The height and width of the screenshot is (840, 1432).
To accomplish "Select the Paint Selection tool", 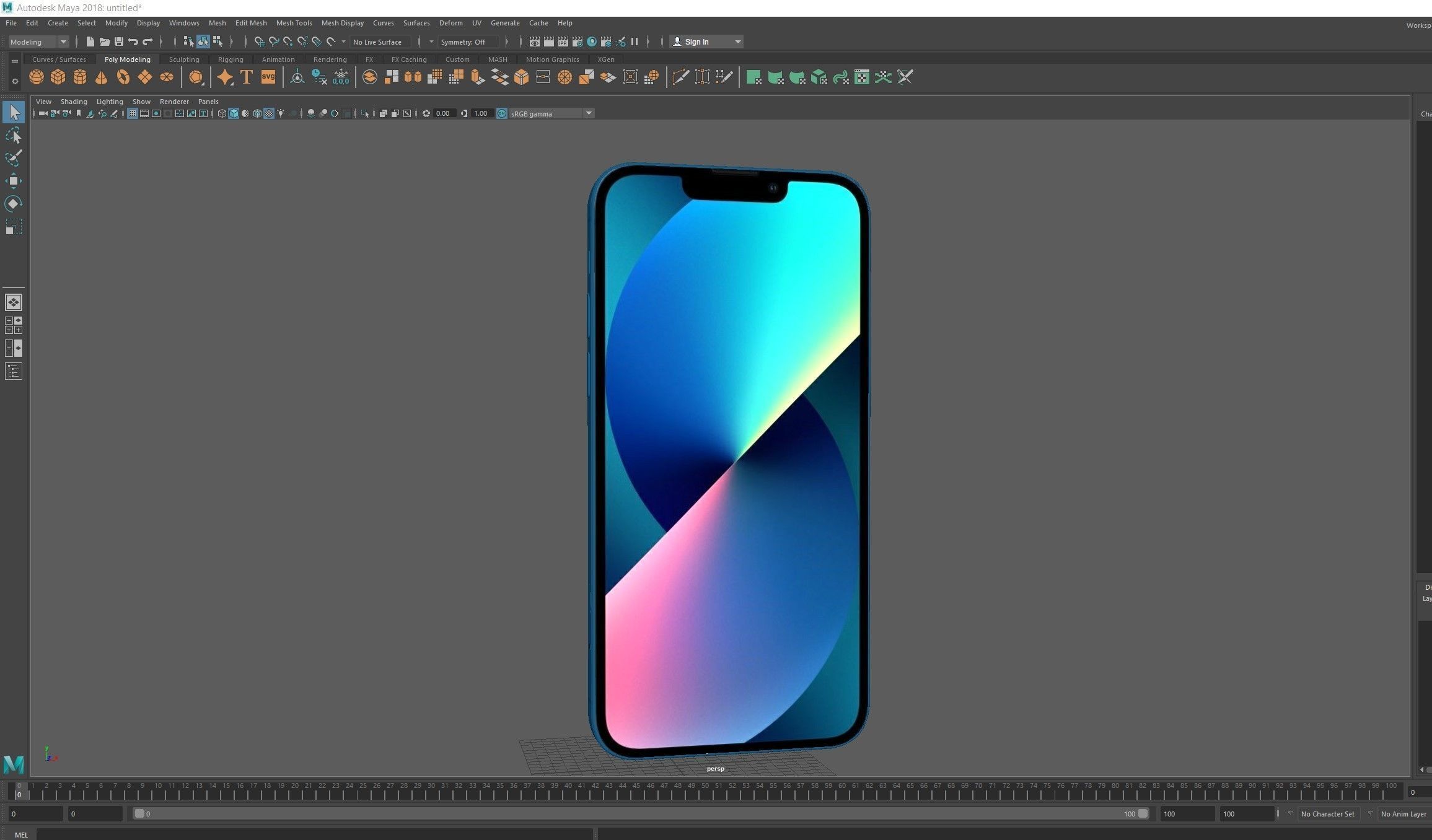I will 13,158.
